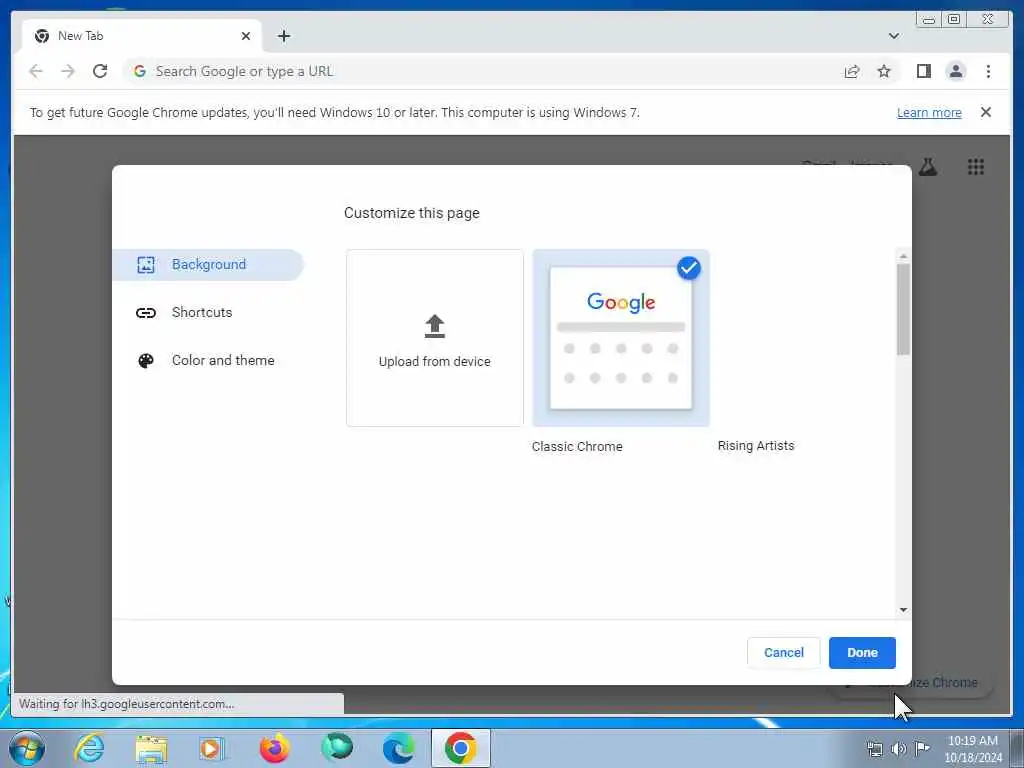Open Windows Media Player from taskbar
The image size is (1024, 768).
212,748
